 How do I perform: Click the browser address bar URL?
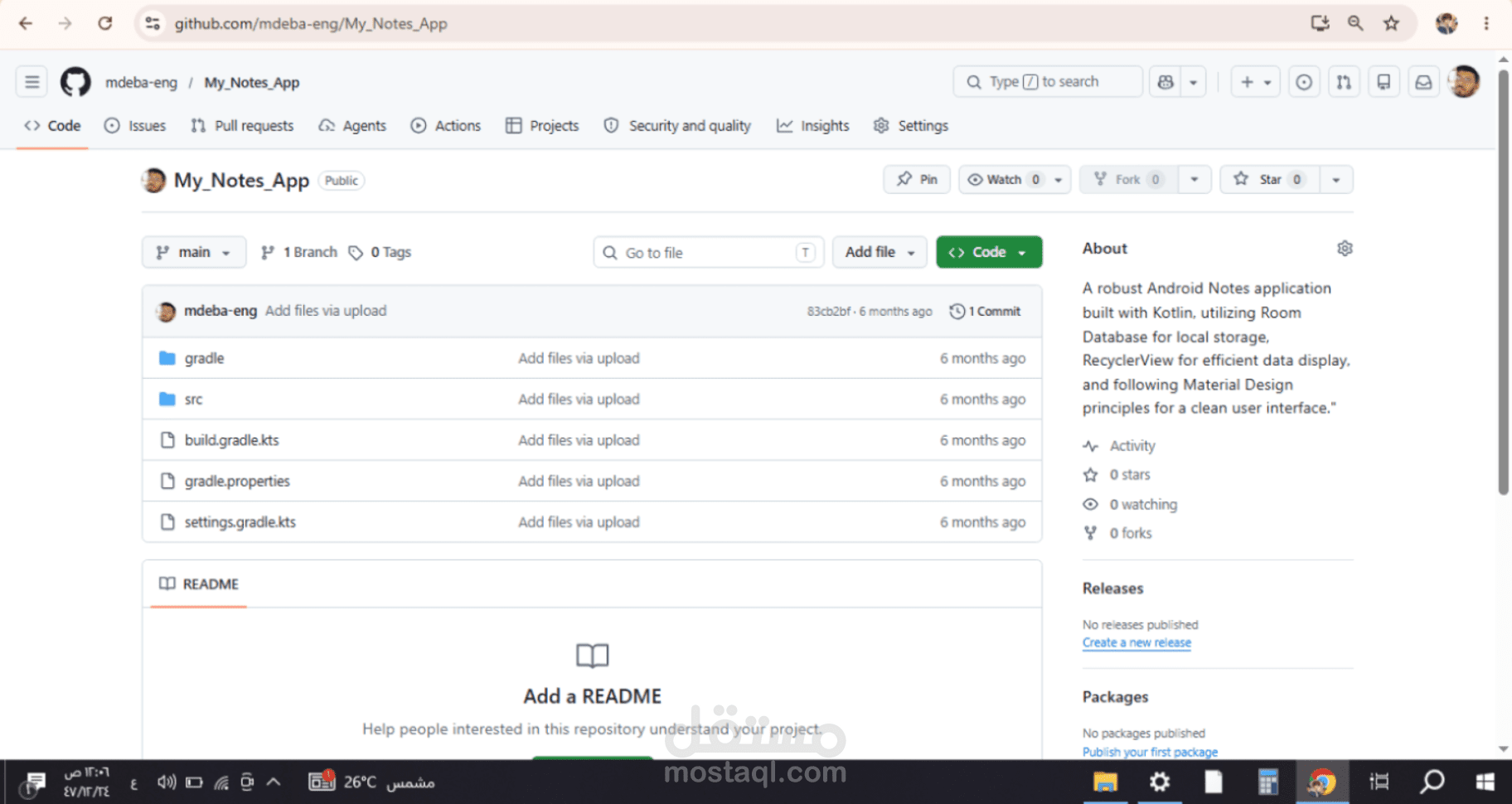(x=311, y=24)
